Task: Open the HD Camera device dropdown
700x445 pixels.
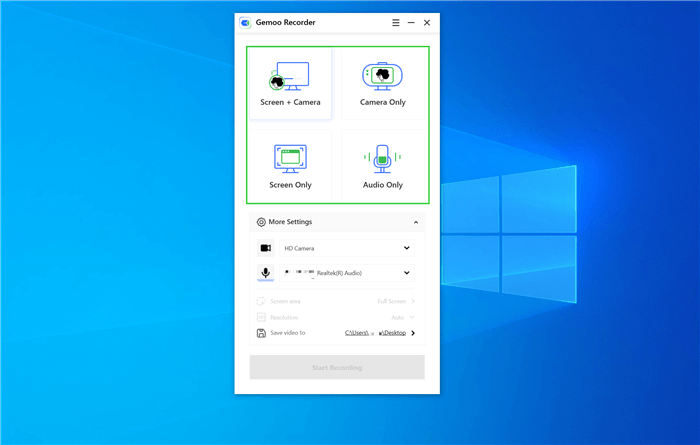Action: click(346, 248)
